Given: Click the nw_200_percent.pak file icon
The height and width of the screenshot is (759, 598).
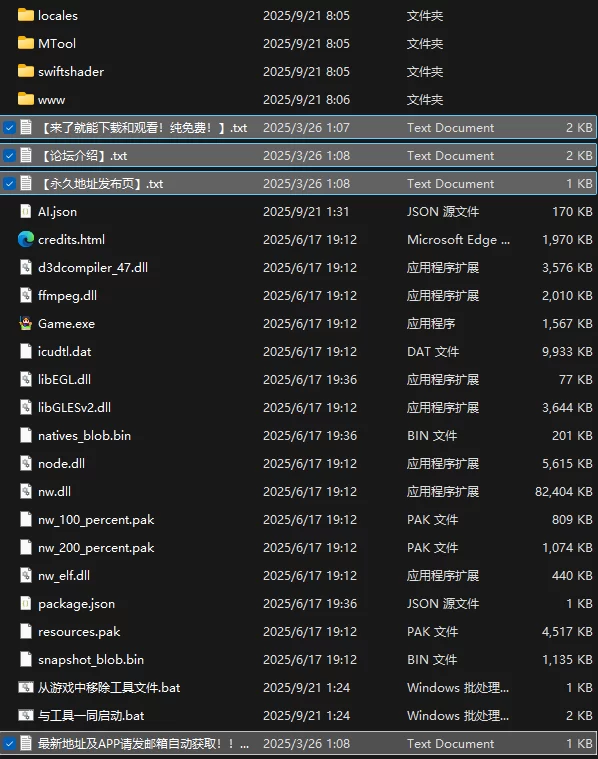Looking at the screenshot, I should pyautogui.click(x=26, y=547).
